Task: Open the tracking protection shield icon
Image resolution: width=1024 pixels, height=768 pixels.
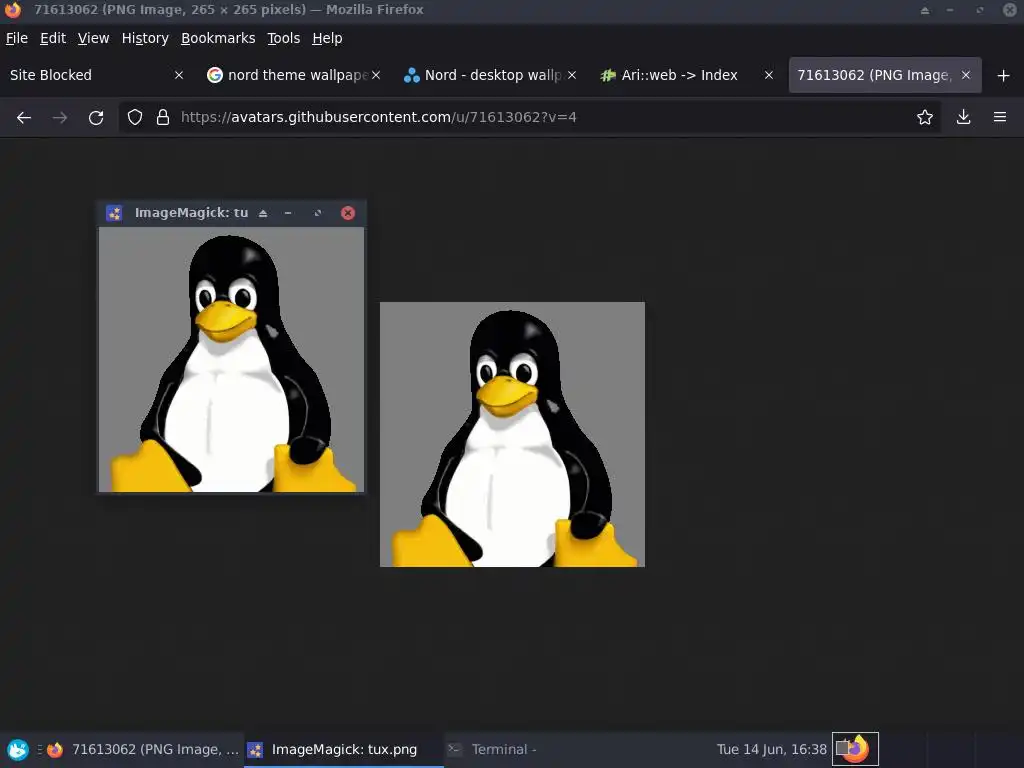Action: click(x=135, y=118)
